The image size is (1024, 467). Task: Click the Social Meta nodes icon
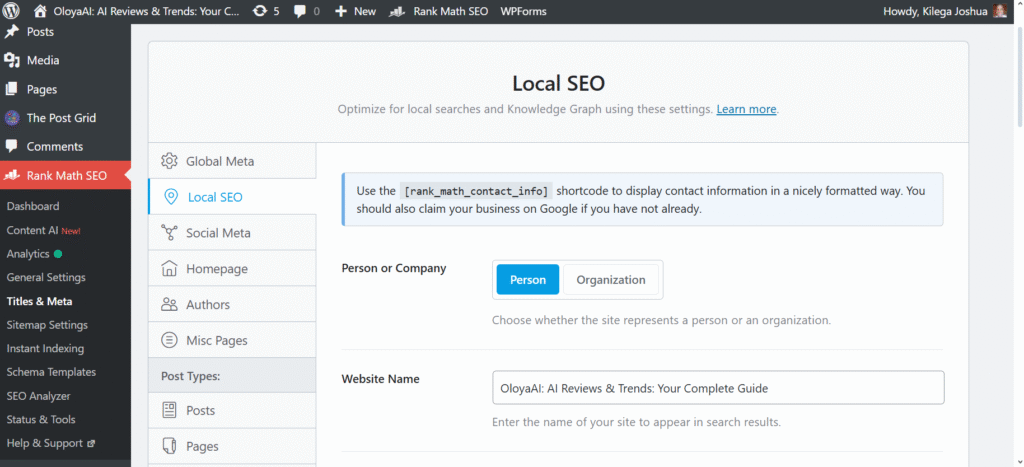(169, 233)
